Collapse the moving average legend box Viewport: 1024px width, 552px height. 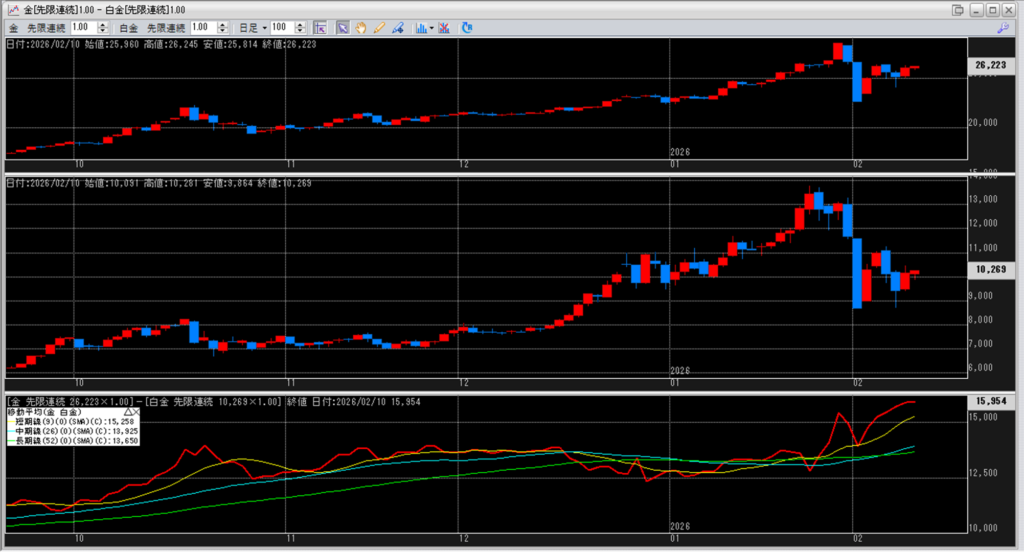point(126,411)
